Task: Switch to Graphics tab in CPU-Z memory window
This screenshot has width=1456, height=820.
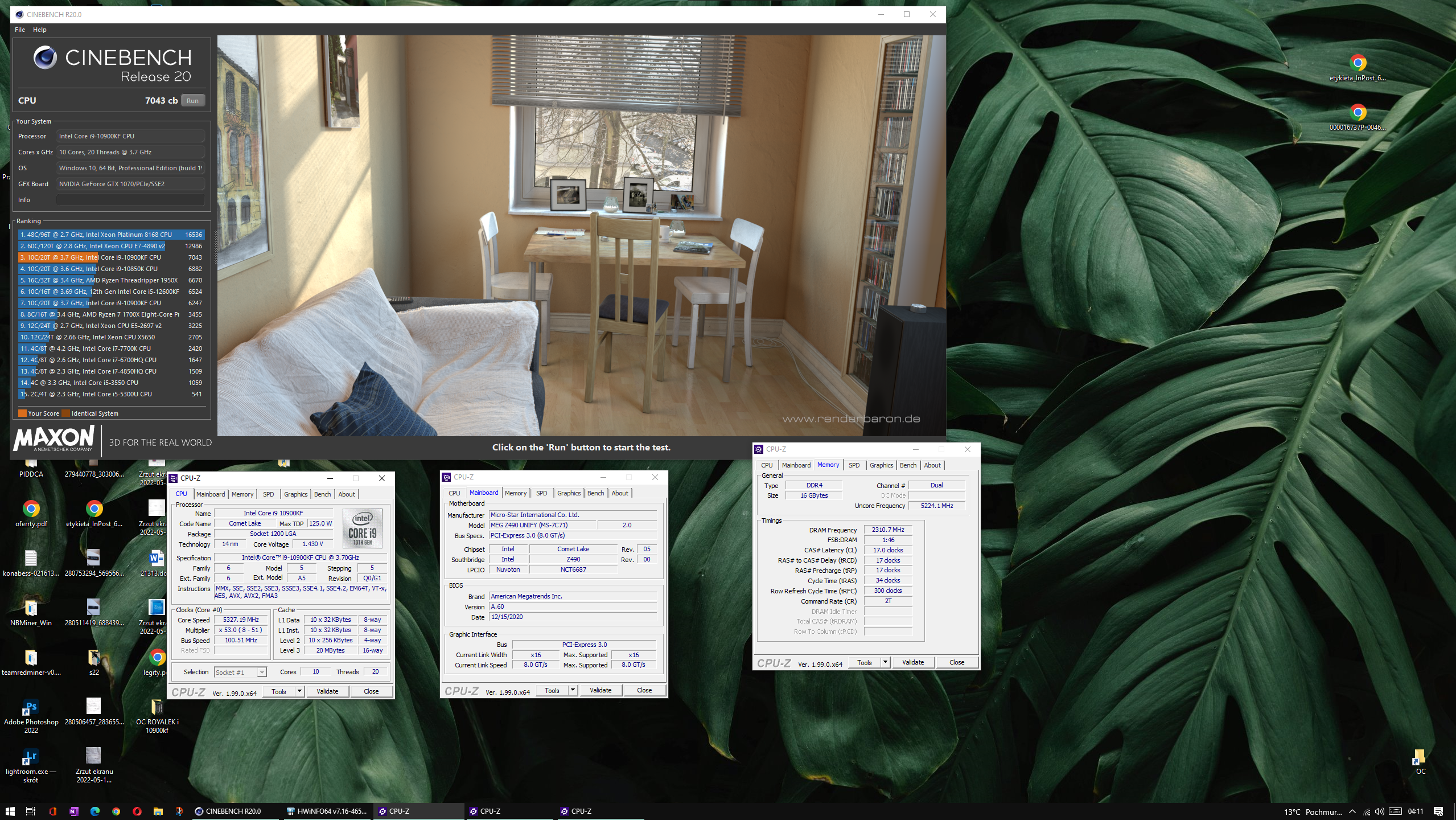Action: click(881, 465)
